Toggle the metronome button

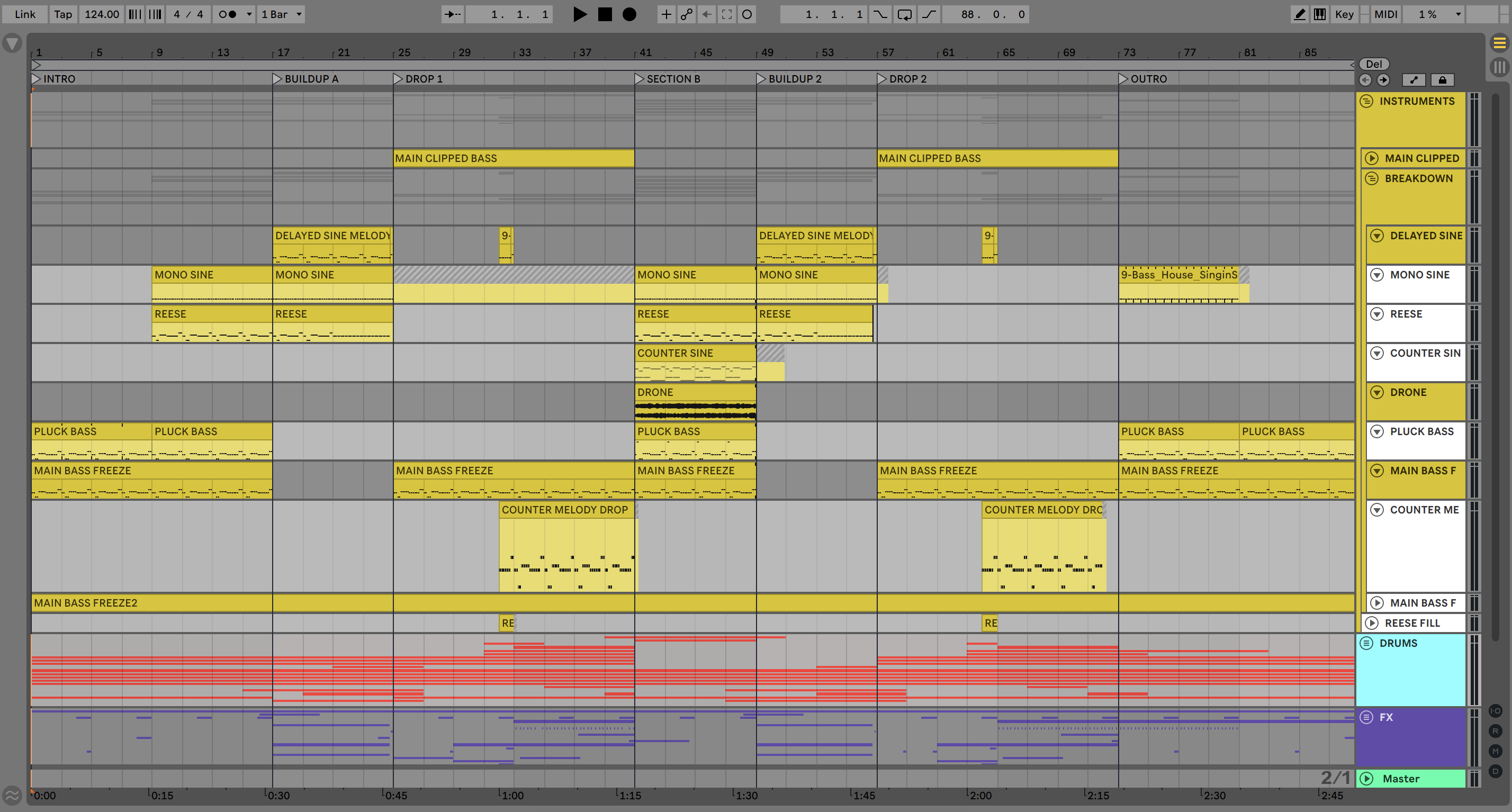tap(228, 14)
